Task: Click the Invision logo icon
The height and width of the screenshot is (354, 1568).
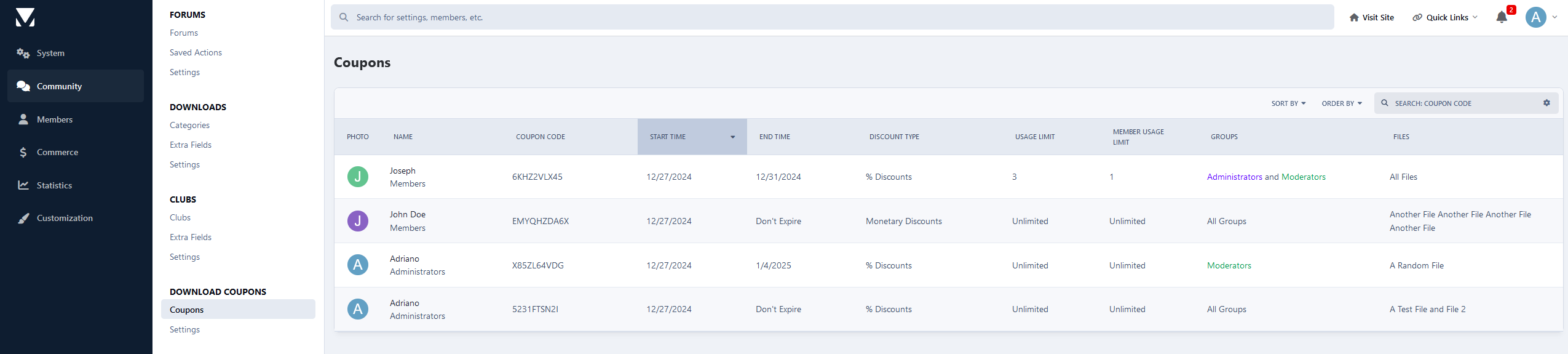Action: pos(25,17)
